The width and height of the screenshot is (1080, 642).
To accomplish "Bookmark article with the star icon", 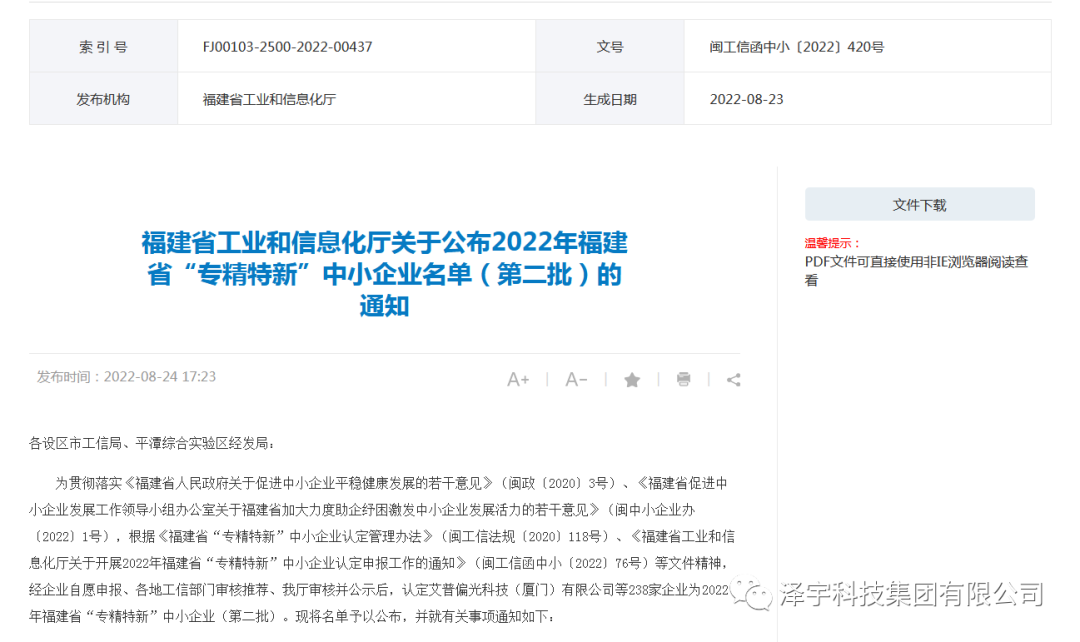I will coord(632,380).
